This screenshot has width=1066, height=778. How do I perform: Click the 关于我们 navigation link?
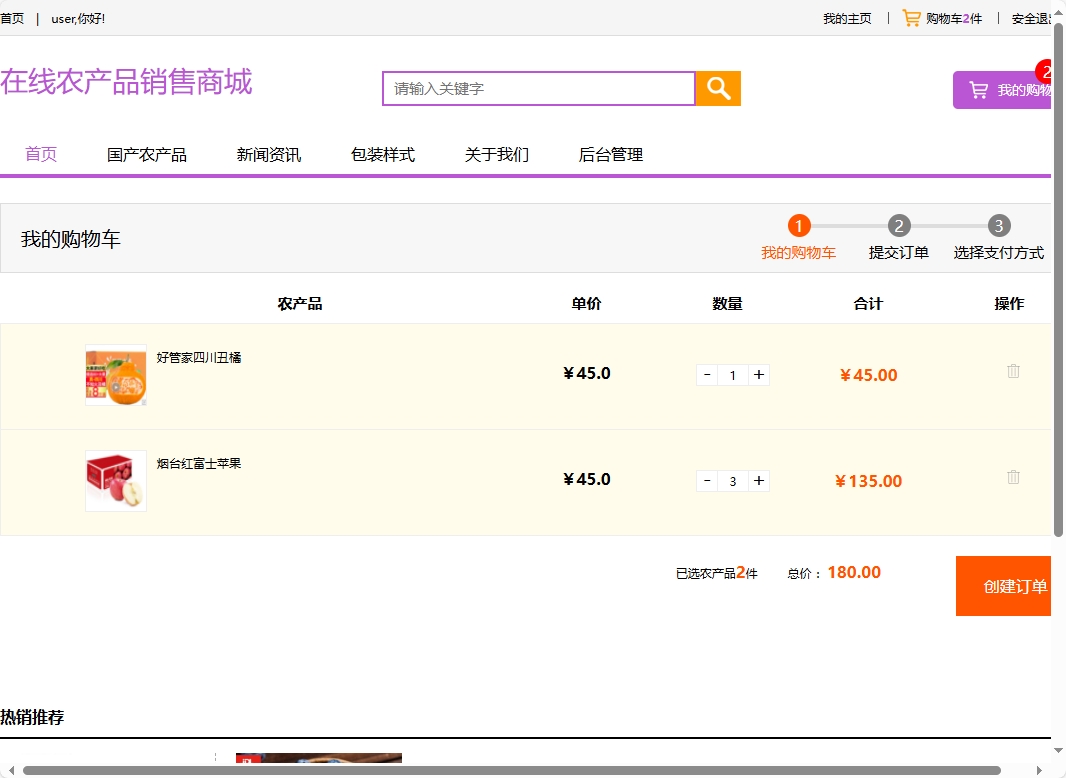496,155
